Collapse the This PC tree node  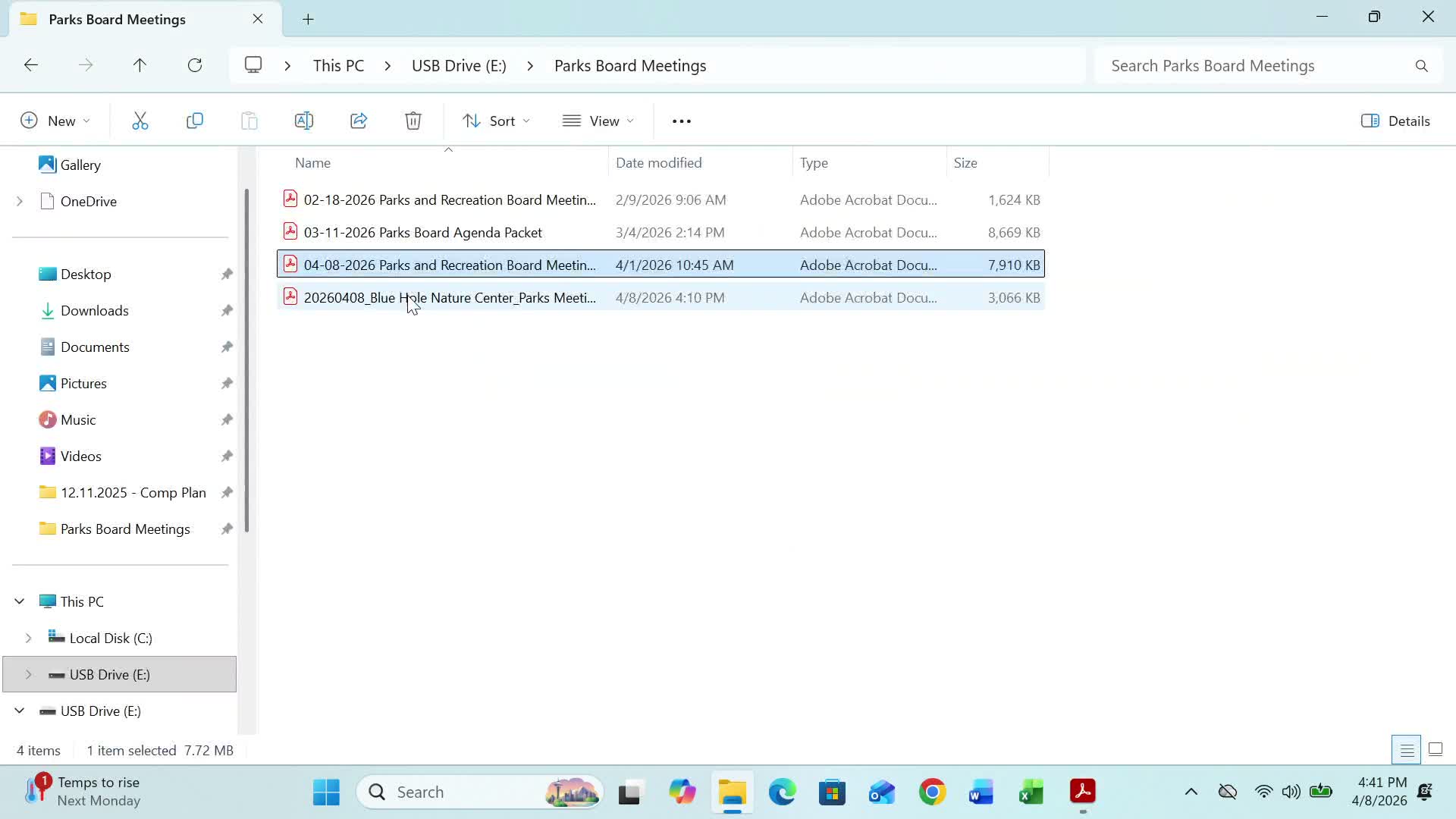pyautogui.click(x=20, y=602)
